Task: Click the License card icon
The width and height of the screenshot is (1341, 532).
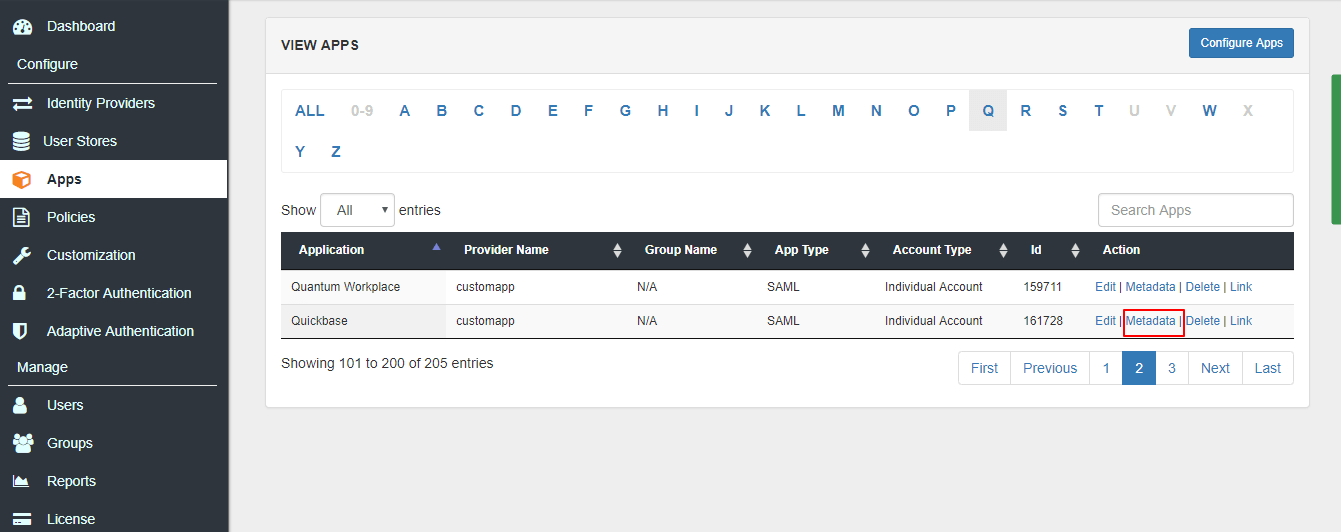Action: 21,520
